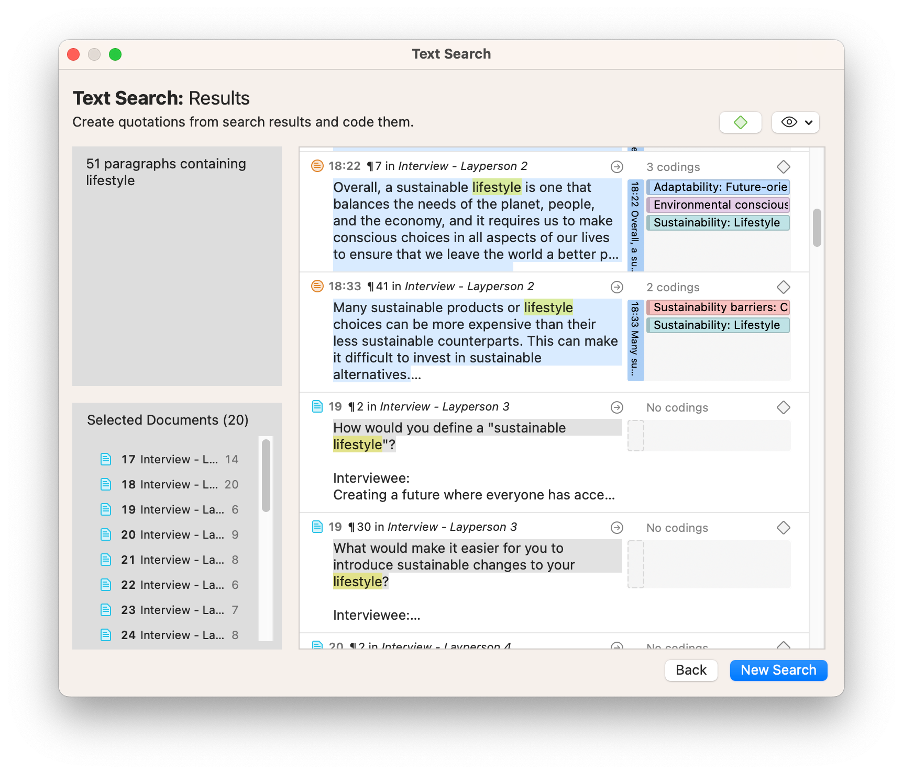This screenshot has height=774, width=904.
Task: Click quotation icon of 18:22 result
Action: click(x=317, y=166)
